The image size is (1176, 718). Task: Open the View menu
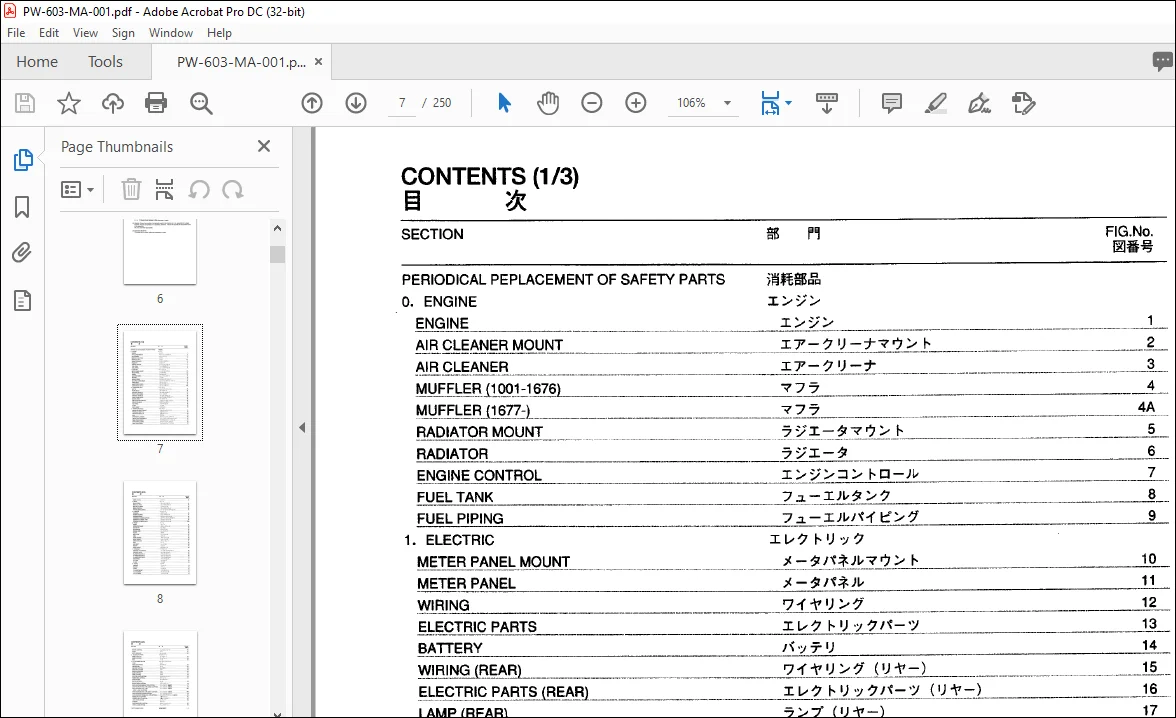86,33
